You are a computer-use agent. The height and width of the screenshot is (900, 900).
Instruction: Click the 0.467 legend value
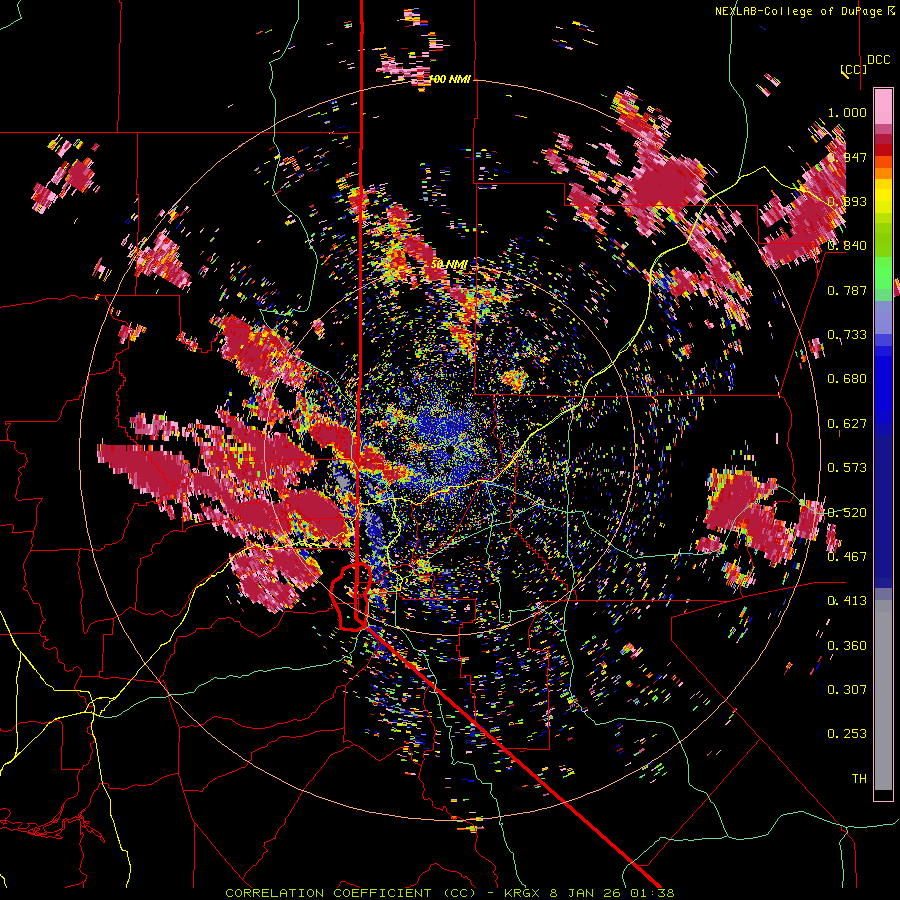(x=847, y=557)
